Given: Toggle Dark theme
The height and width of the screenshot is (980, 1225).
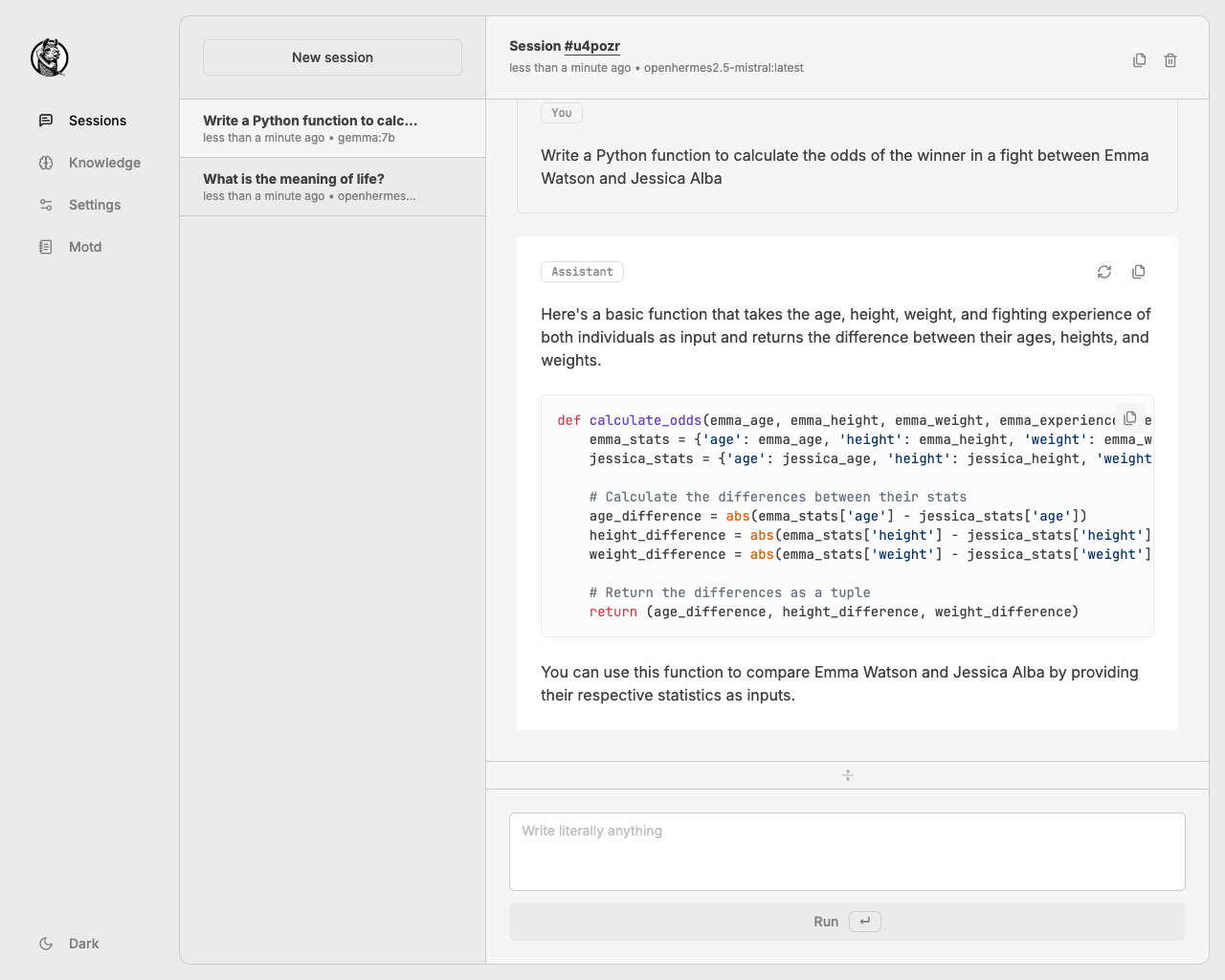Looking at the screenshot, I should [x=69, y=944].
